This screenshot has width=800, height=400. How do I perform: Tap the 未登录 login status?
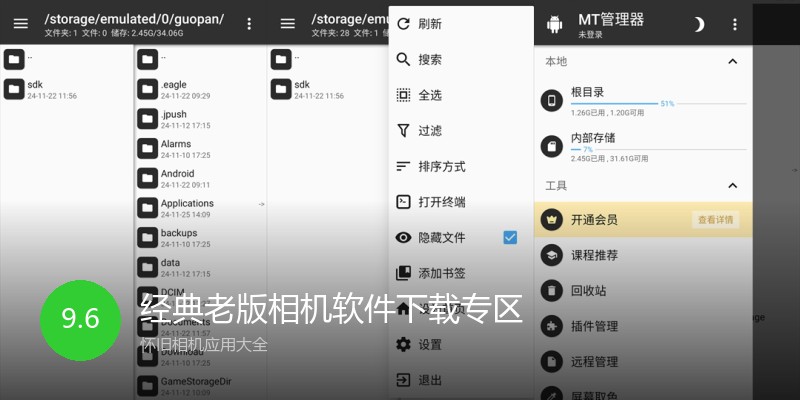590,35
